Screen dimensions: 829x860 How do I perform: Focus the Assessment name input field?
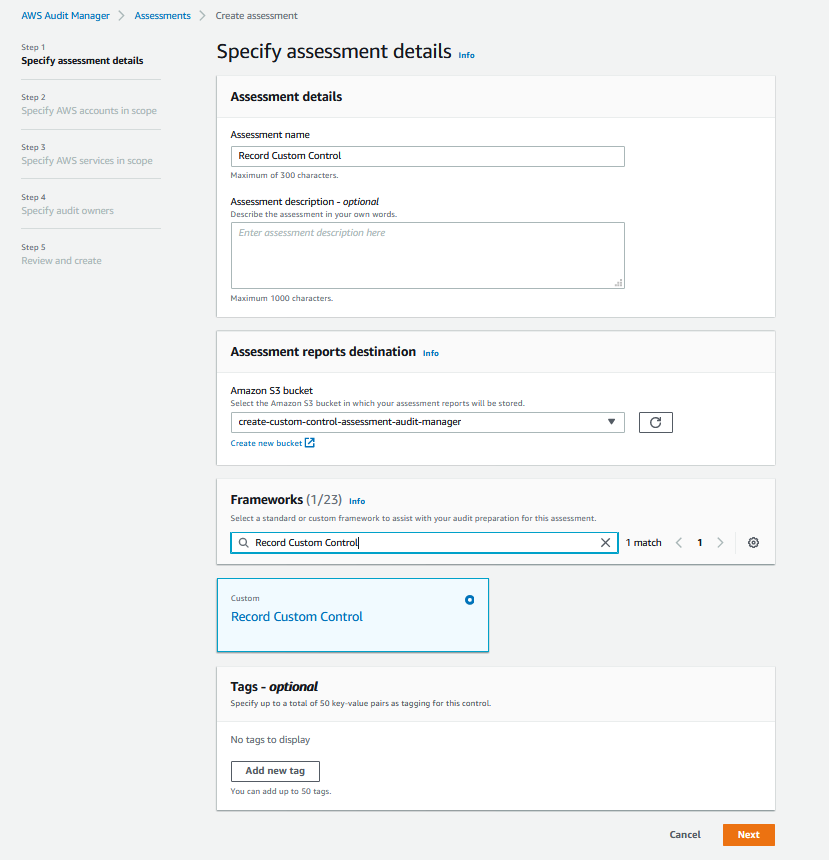click(x=427, y=156)
